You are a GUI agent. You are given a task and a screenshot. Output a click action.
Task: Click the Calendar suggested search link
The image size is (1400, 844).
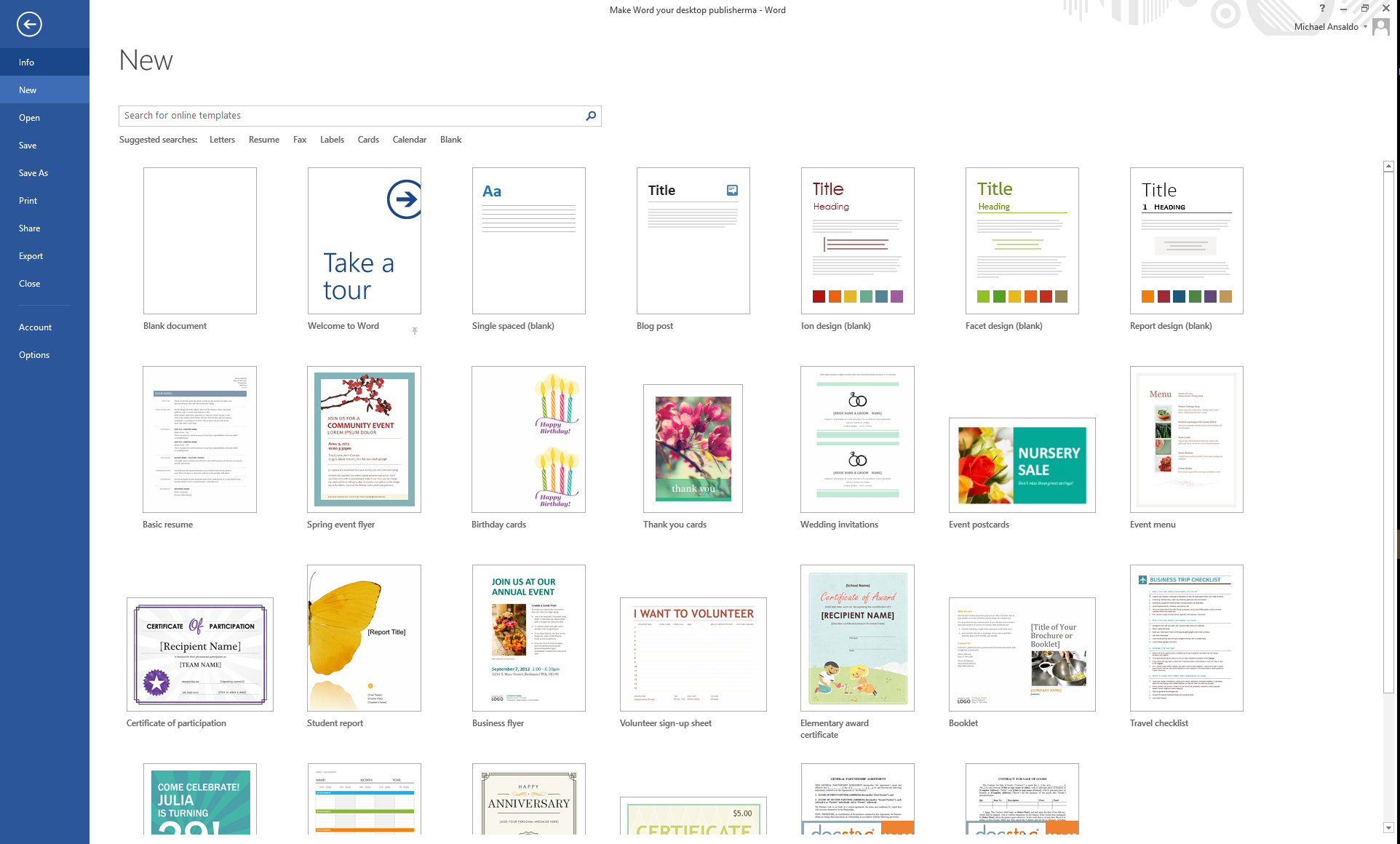pyautogui.click(x=409, y=139)
